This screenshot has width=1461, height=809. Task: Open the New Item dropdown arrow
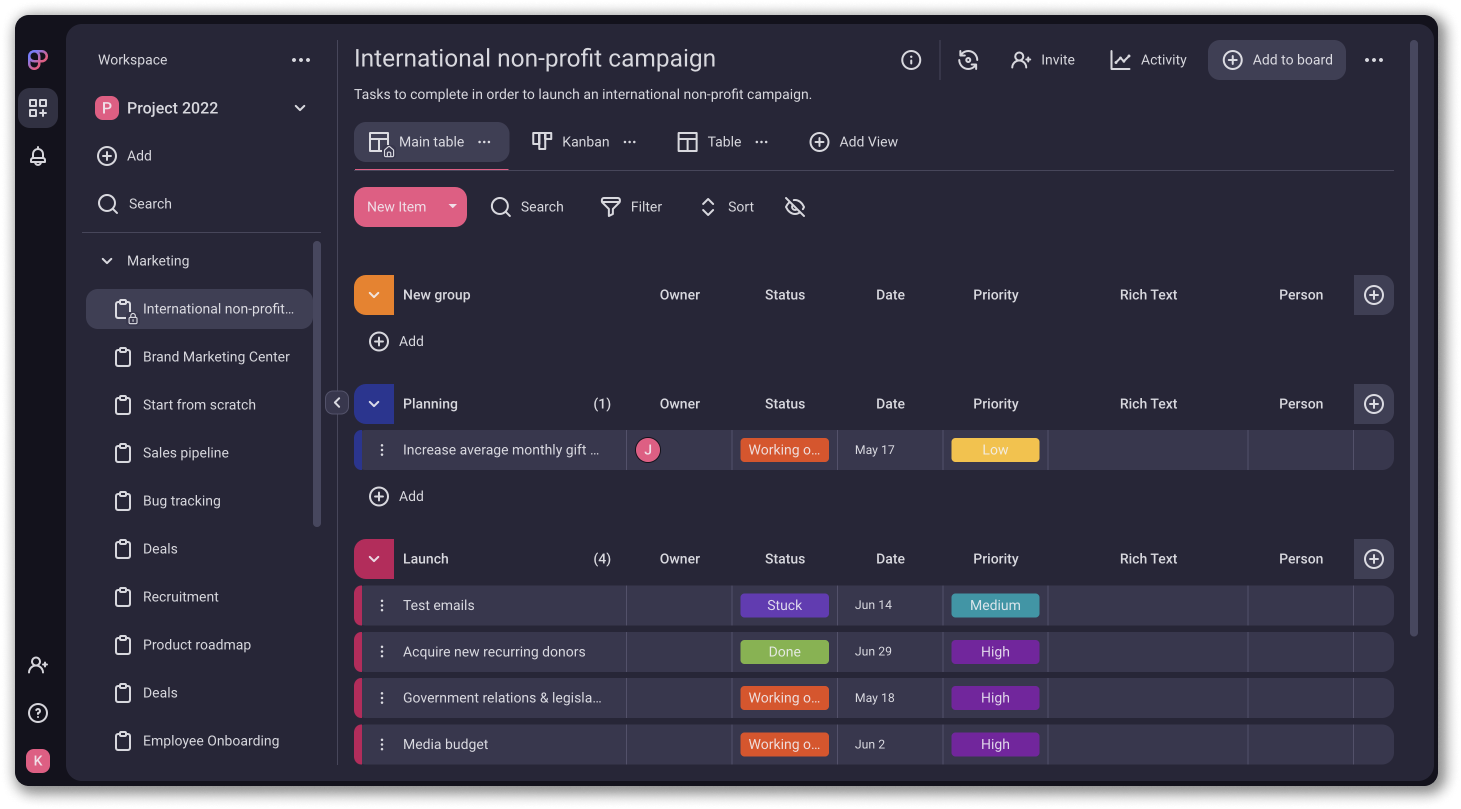tap(452, 206)
